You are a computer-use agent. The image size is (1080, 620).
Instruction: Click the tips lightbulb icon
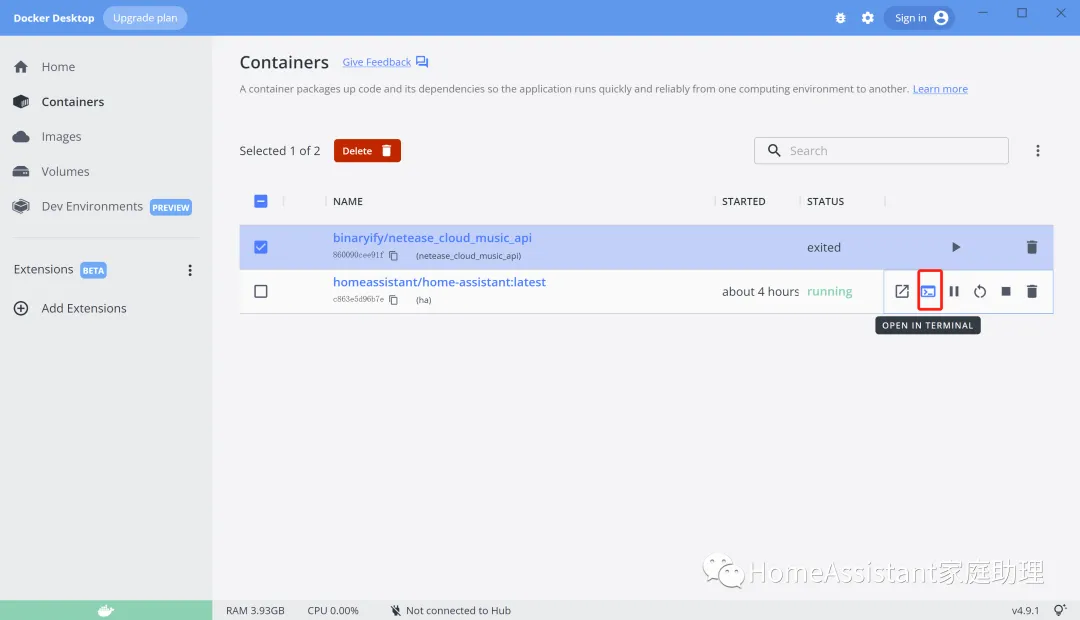[x=1061, y=610]
